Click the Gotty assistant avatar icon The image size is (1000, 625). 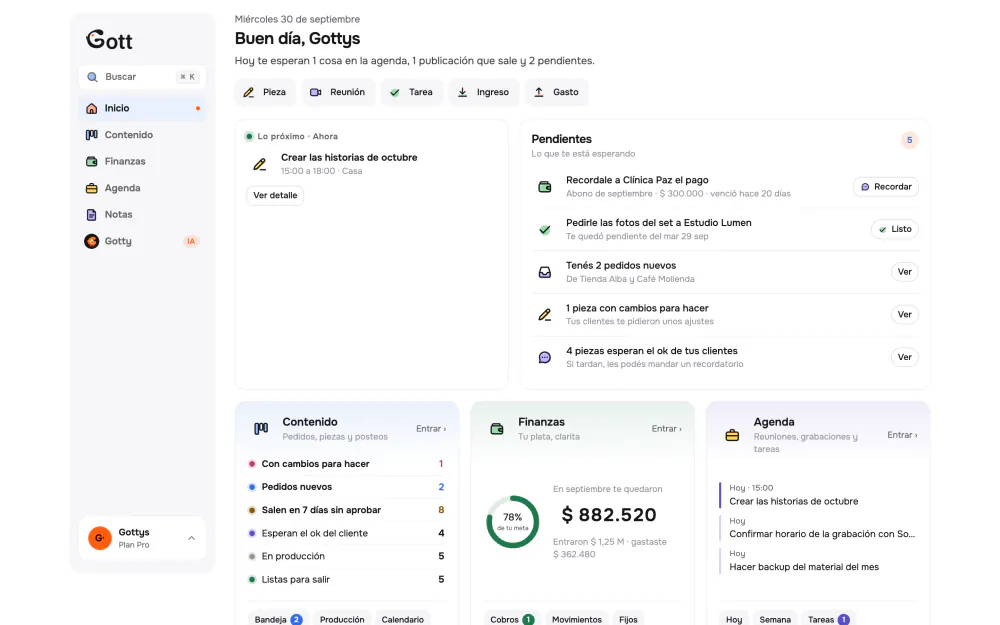point(92,241)
